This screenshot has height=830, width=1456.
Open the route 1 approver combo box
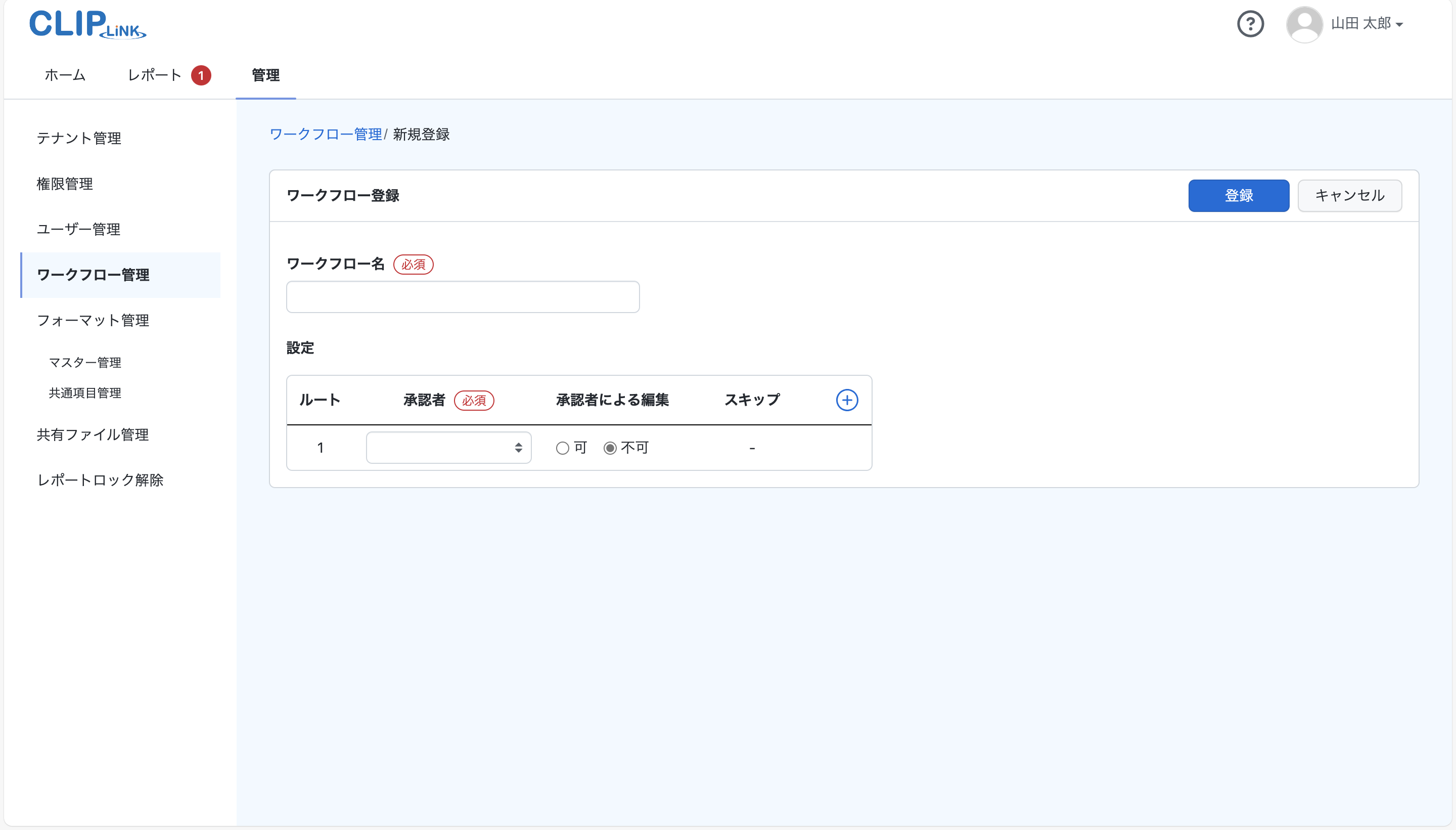pyautogui.click(x=448, y=448)
